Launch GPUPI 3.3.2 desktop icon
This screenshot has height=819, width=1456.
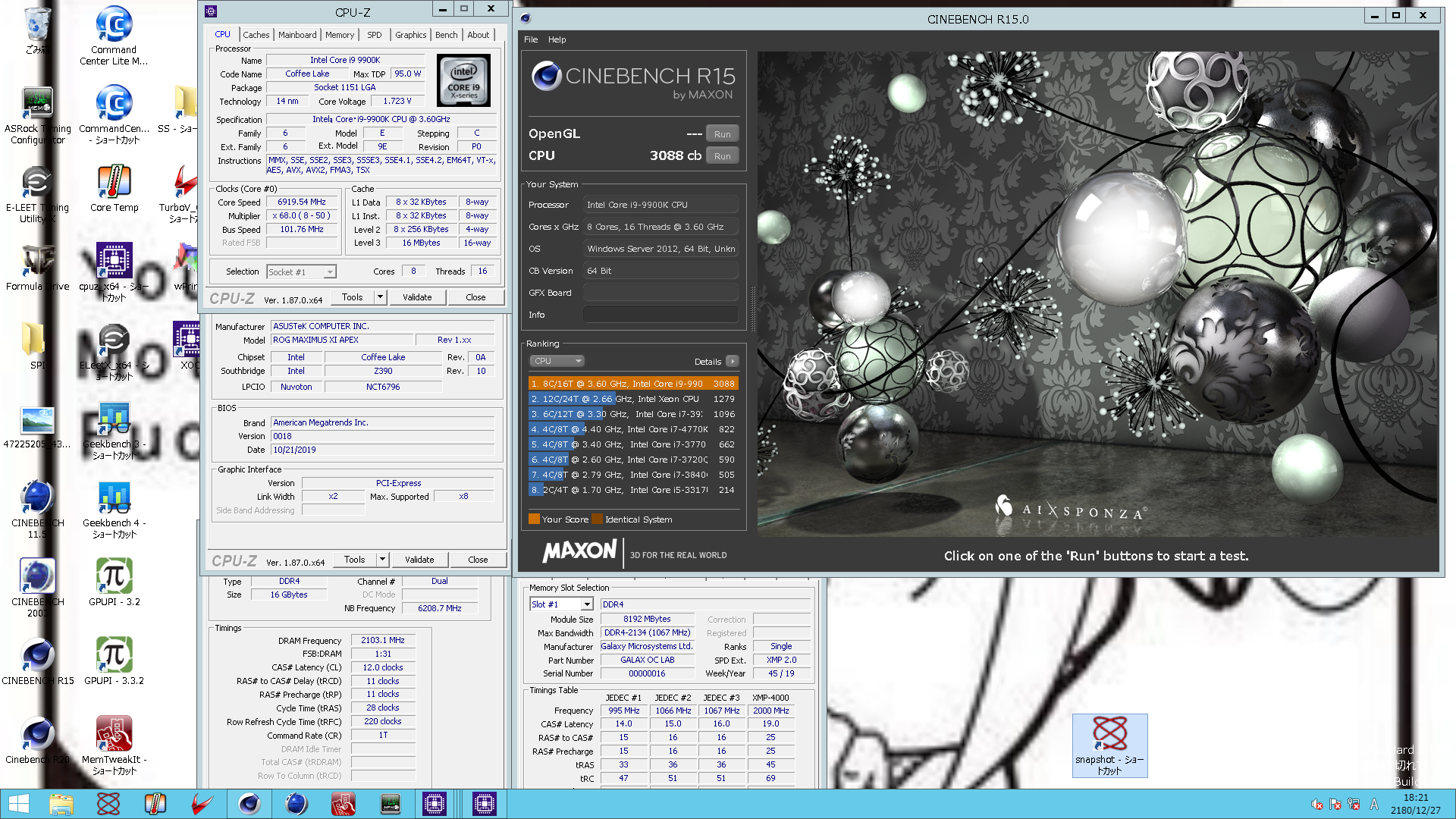(x=114, y=661)
